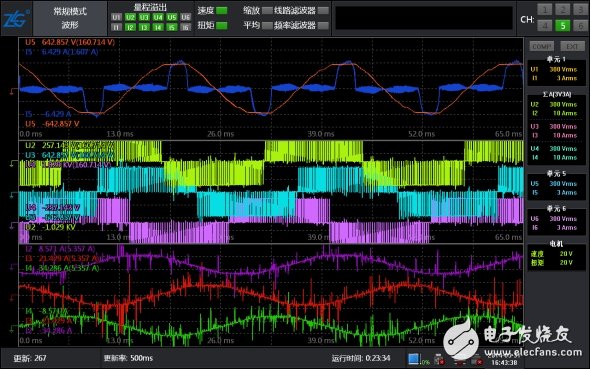591x369 pixels.
Task: Click the empty black message display box
Action: tap(424, 18)
